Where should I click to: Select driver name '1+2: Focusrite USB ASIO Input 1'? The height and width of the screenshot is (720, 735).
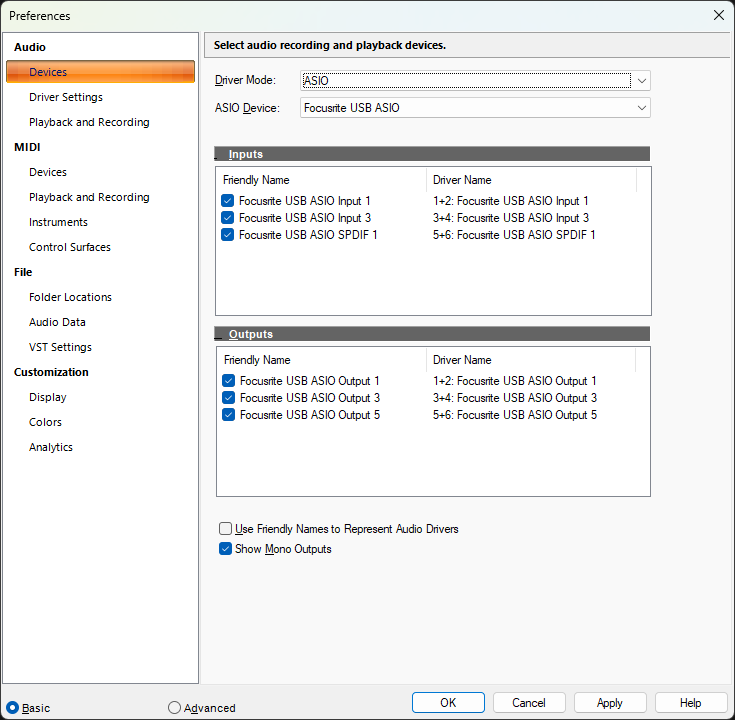510,201
